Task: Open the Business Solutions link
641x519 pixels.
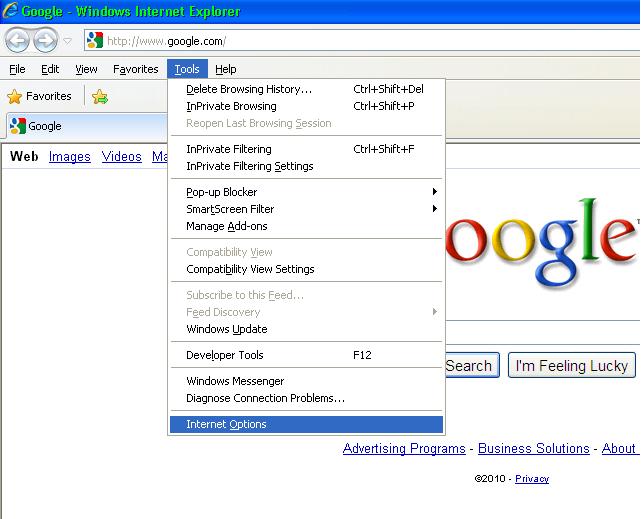Action: [x=533, y=449]
